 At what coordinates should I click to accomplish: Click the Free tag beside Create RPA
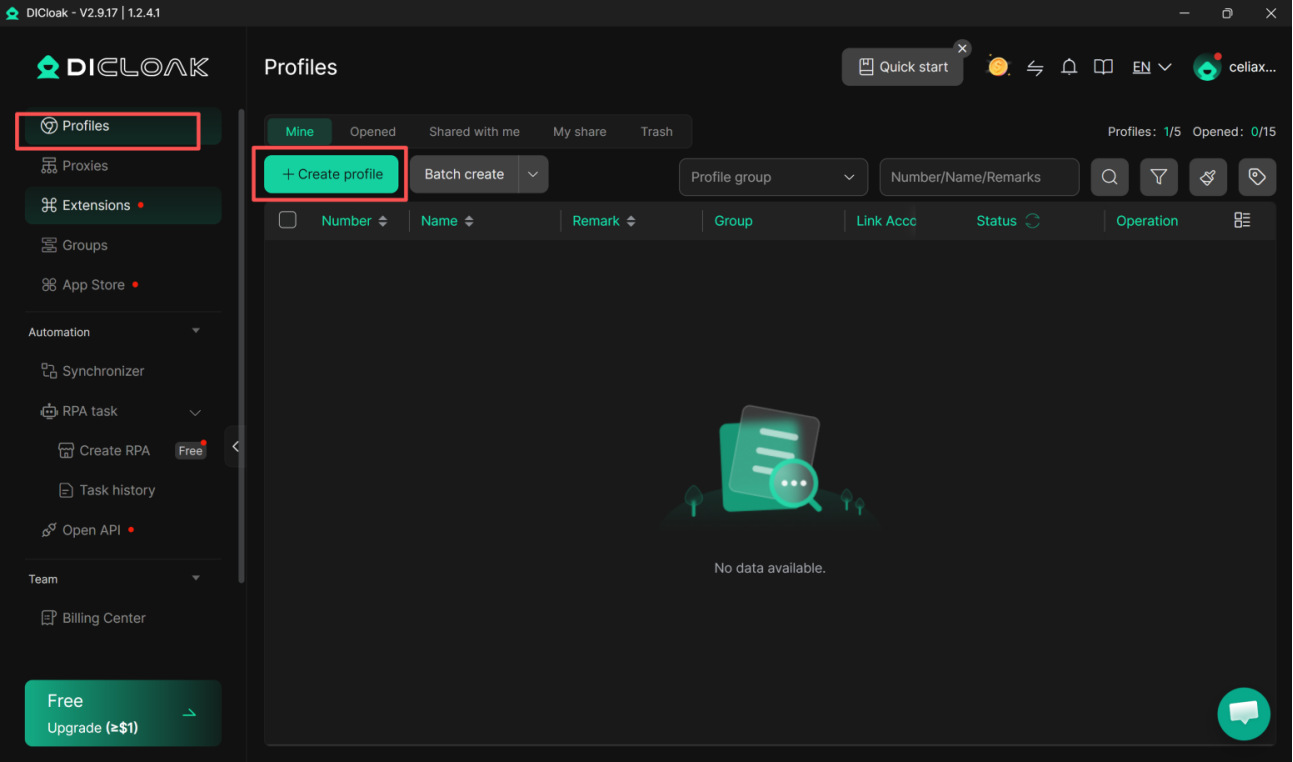pyautogui.click(x=190, y=451)
